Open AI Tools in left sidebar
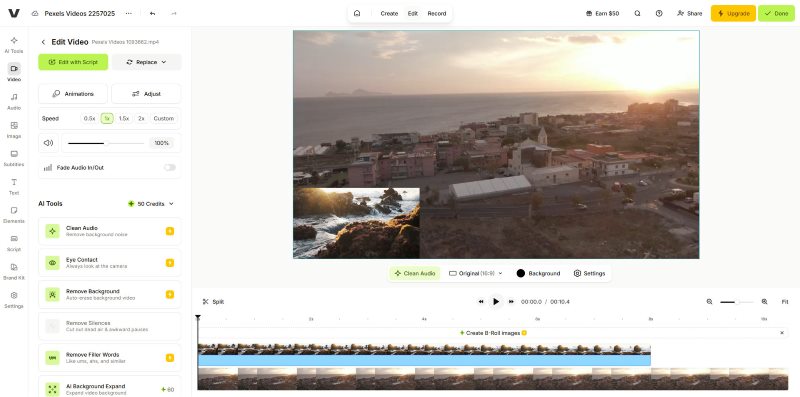Screen dimensions: 800x397 pyautogui.click(x=14, y=44)
